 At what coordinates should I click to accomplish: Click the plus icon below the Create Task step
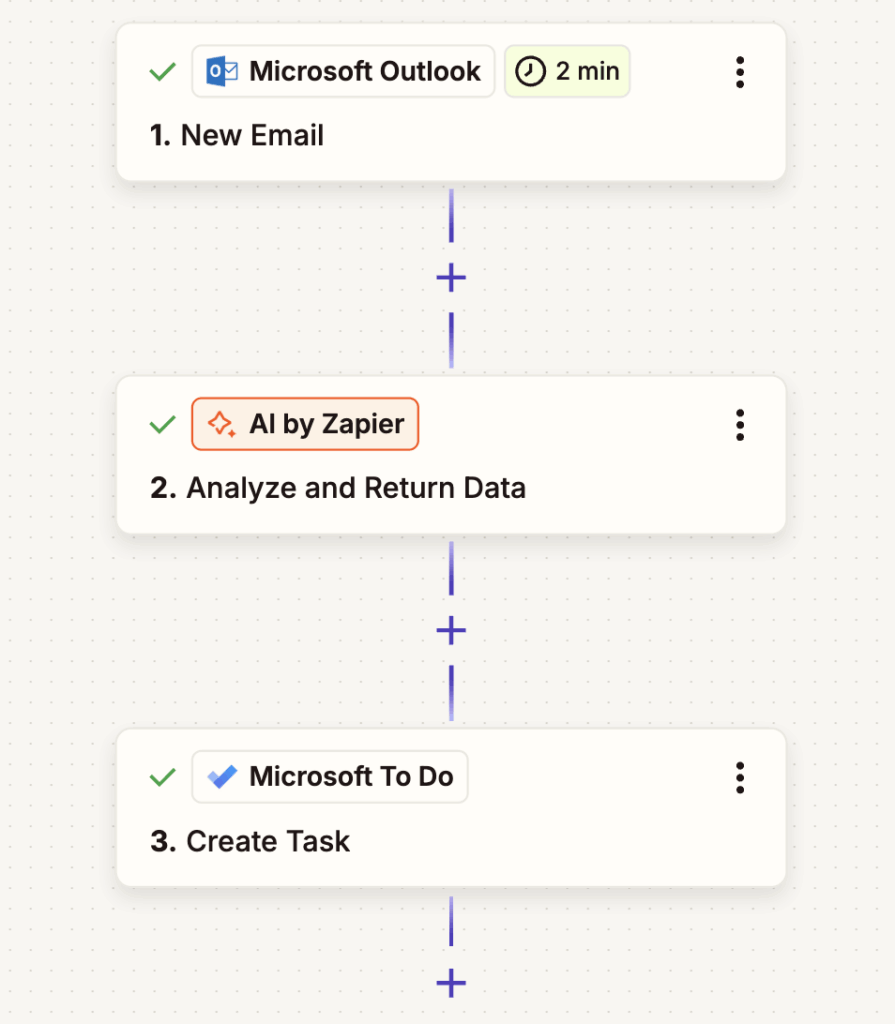[x=451, y=983]
